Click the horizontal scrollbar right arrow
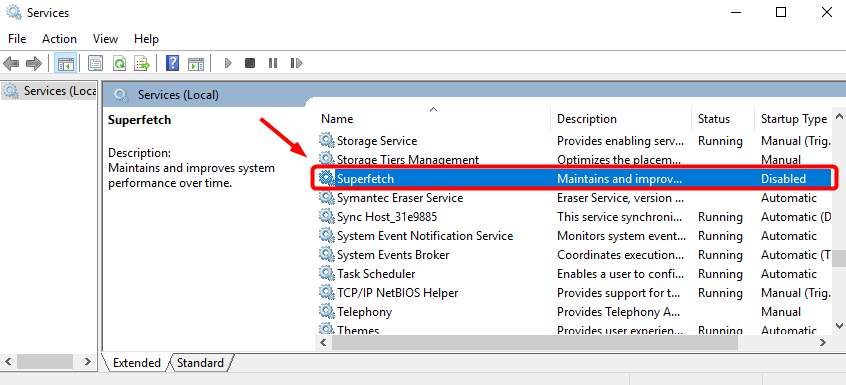Image resolution: width=846 pixels, height=385 pixels. tap(823, 342)
